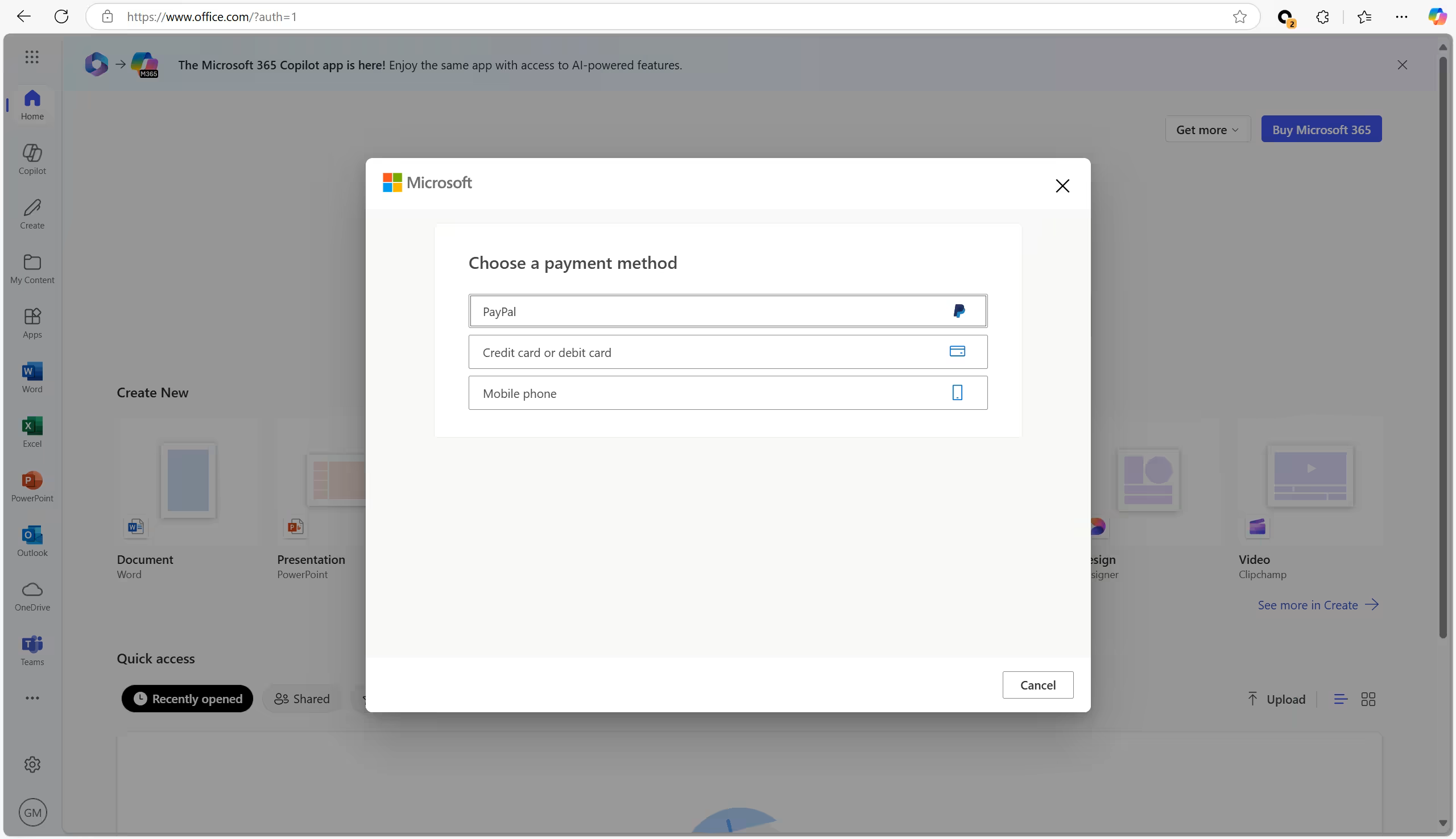Open browser Settings and more menu
Viewport: 1456px width, 839px height.
pyautogui.click(x=1401, y=16)
